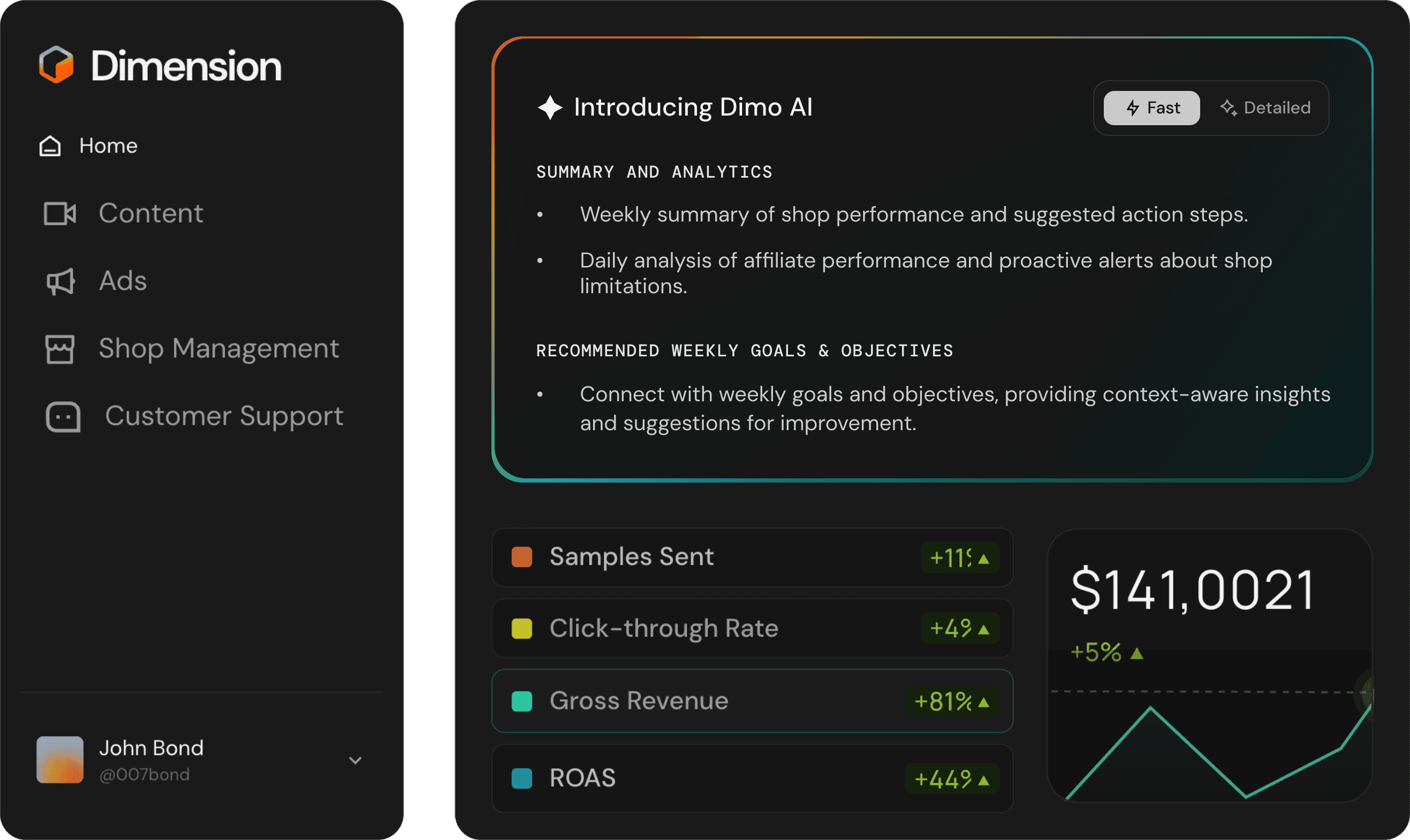Screen dimensions: 1410x840
Task: Click John Bond's profile avatar thumbnail
Action: [60, 760]
